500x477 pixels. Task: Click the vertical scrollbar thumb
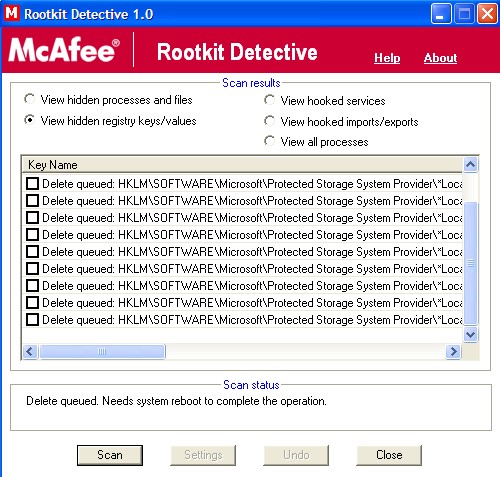pos(471,263)
